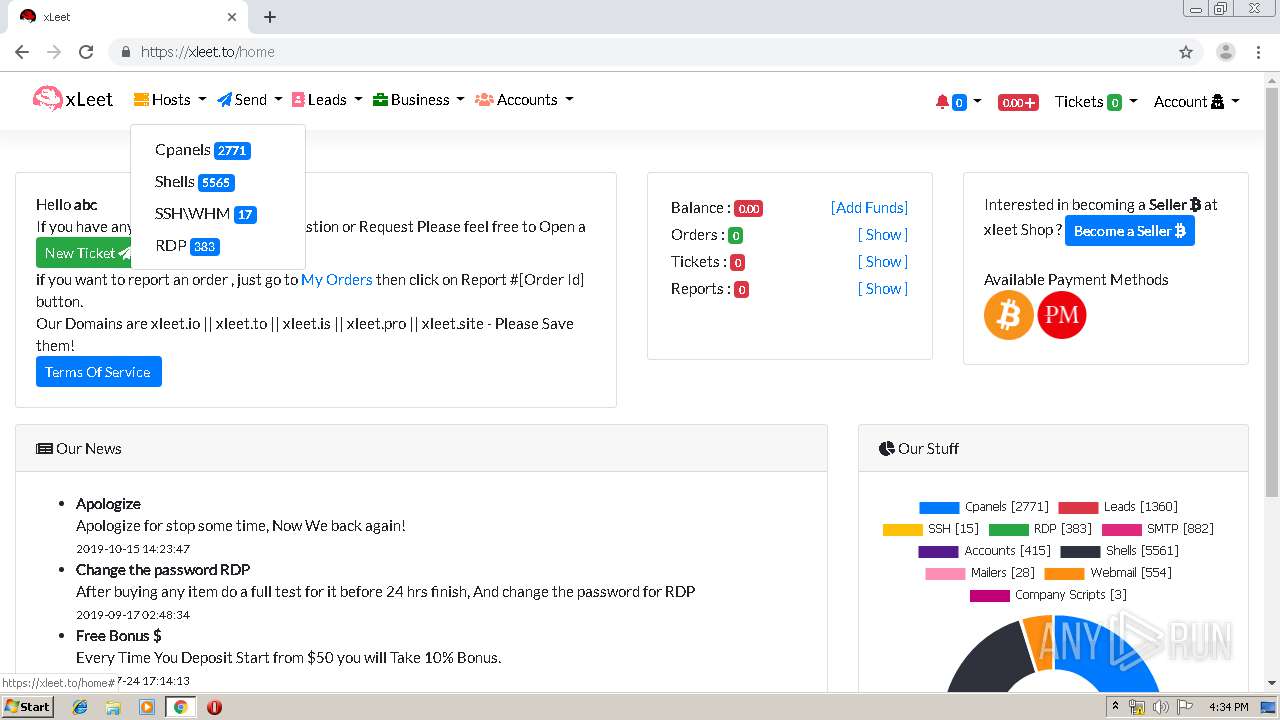Toggle Webmail [554] chart legend
This screenshot has height=720, width=1280.
(1108, 573)
